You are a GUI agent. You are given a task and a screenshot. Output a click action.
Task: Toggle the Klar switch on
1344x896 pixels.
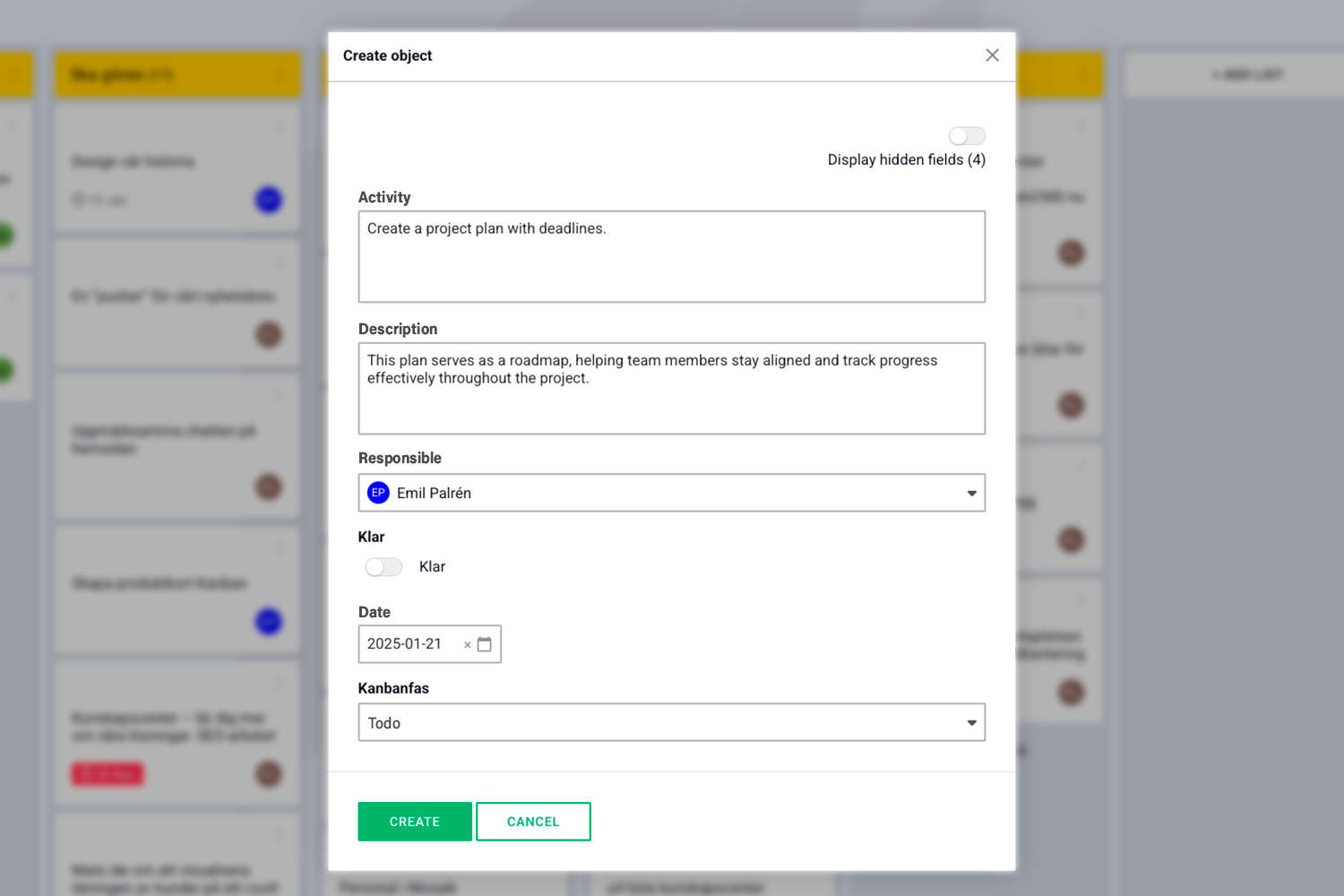pyautogui.click(x=383, y=567)
